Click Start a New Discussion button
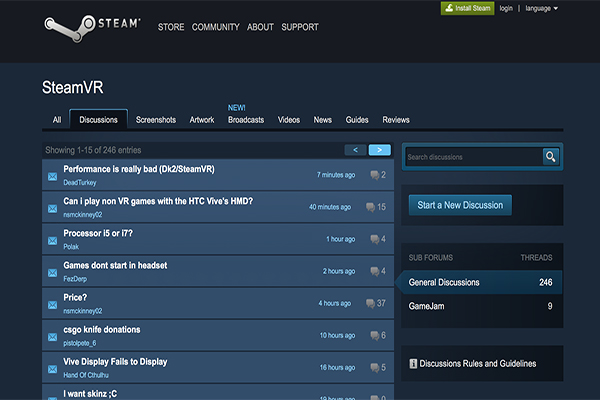The width and height of the screenshot is (600, 400). [460, 205]
